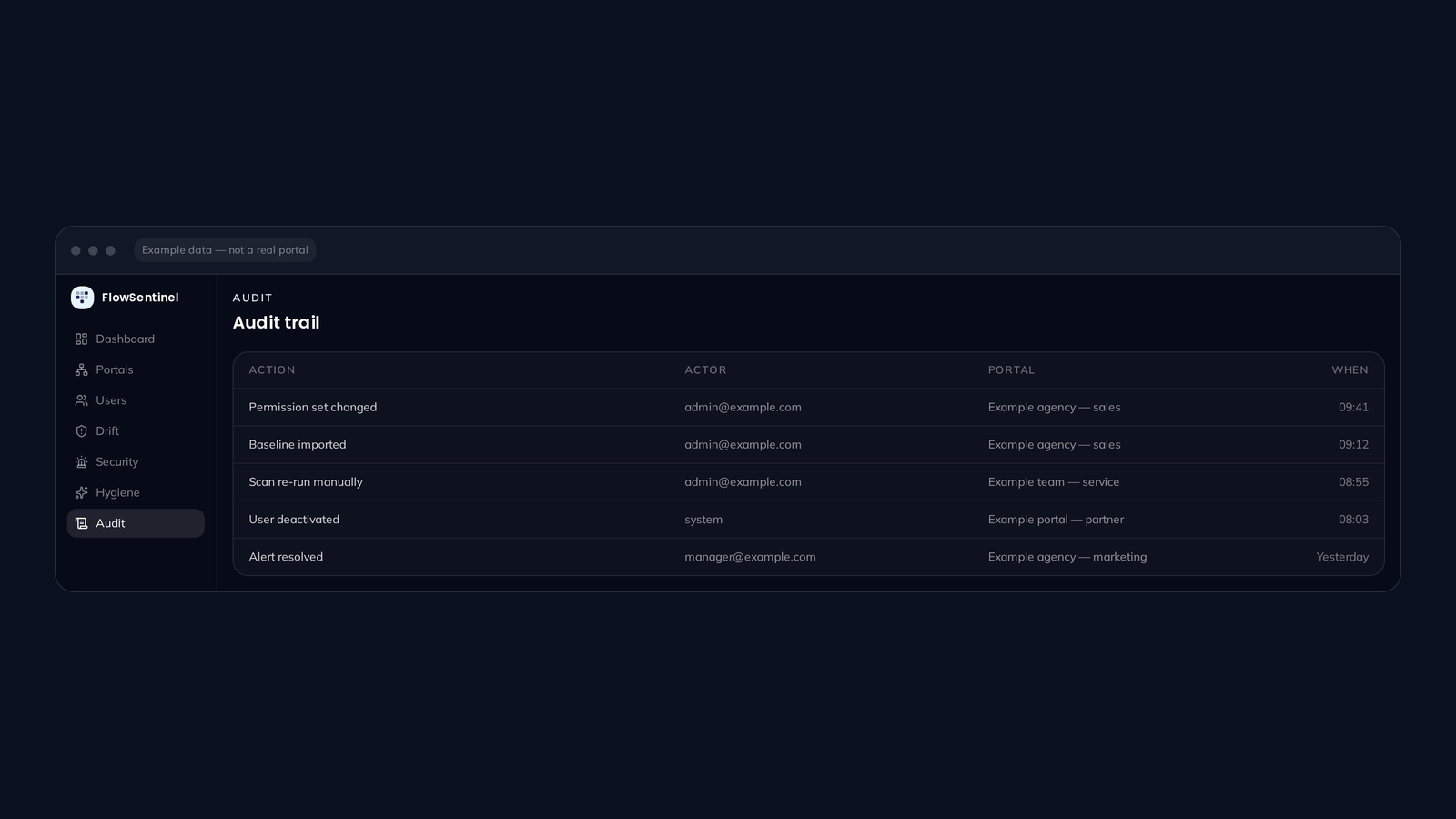
Task: Select the 'Alert resolved' action
Action: [x=286, y=556]
